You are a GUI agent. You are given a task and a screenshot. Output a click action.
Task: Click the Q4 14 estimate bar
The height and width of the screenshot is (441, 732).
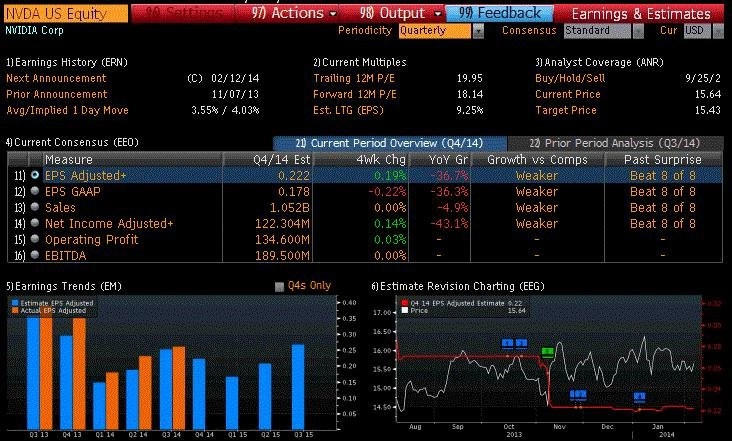[199, 394]
